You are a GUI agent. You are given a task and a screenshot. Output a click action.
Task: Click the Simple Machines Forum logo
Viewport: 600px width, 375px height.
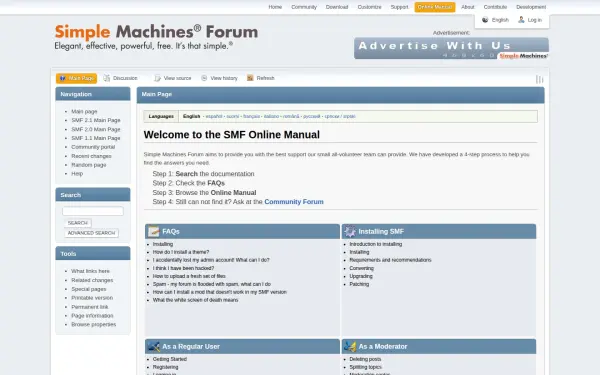pos(156,37)
